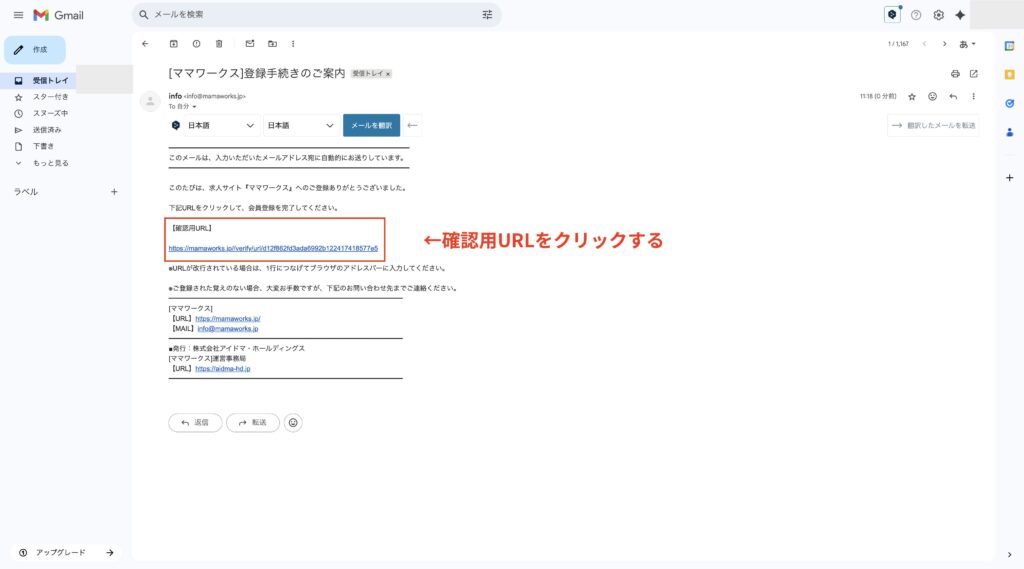Mark email as unread

[249, 44]
